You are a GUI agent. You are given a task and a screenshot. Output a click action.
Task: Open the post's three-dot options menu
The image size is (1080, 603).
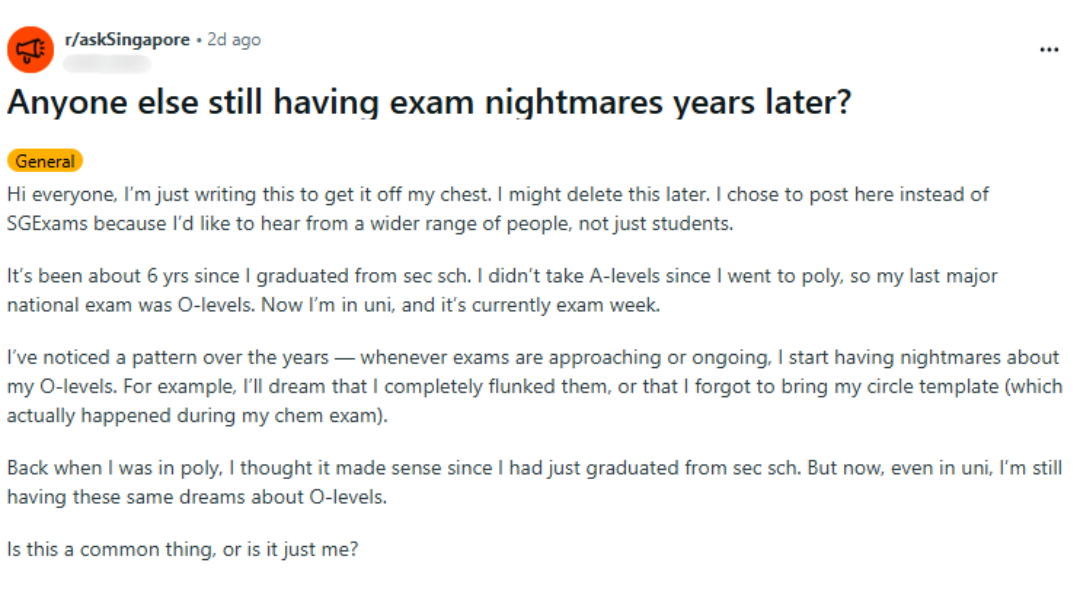[1048, 49]
